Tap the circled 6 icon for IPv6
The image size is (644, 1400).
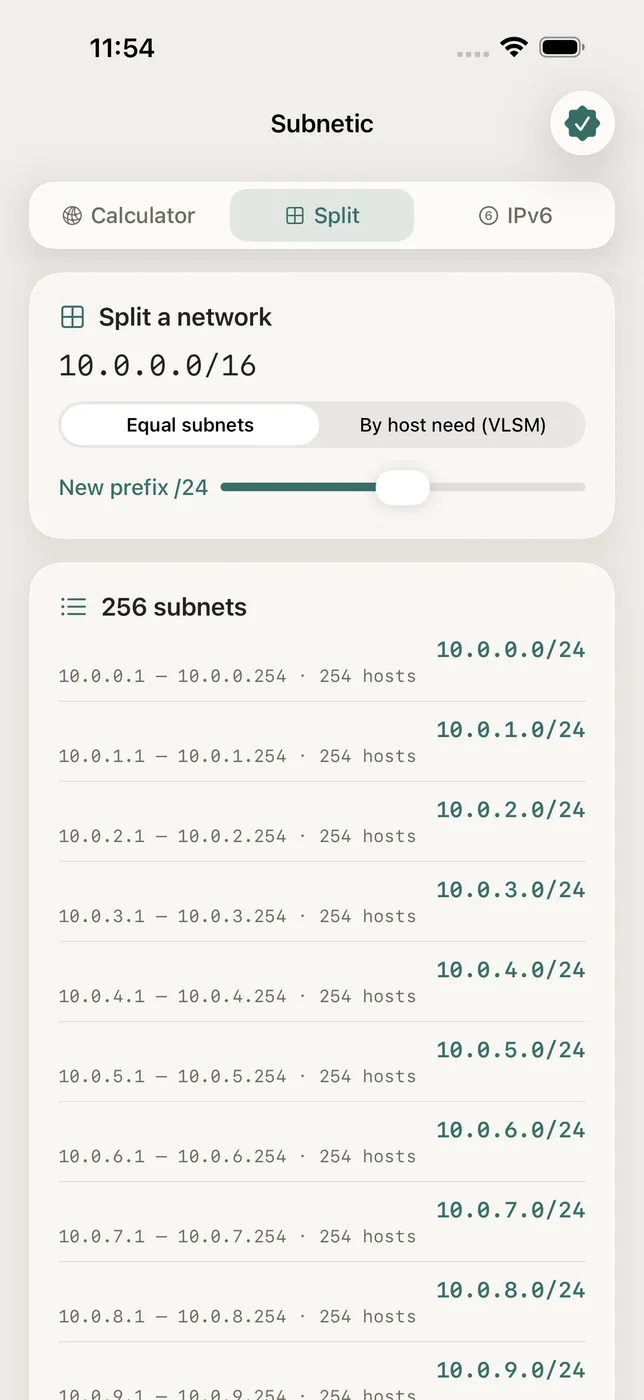tap(488, 216)
